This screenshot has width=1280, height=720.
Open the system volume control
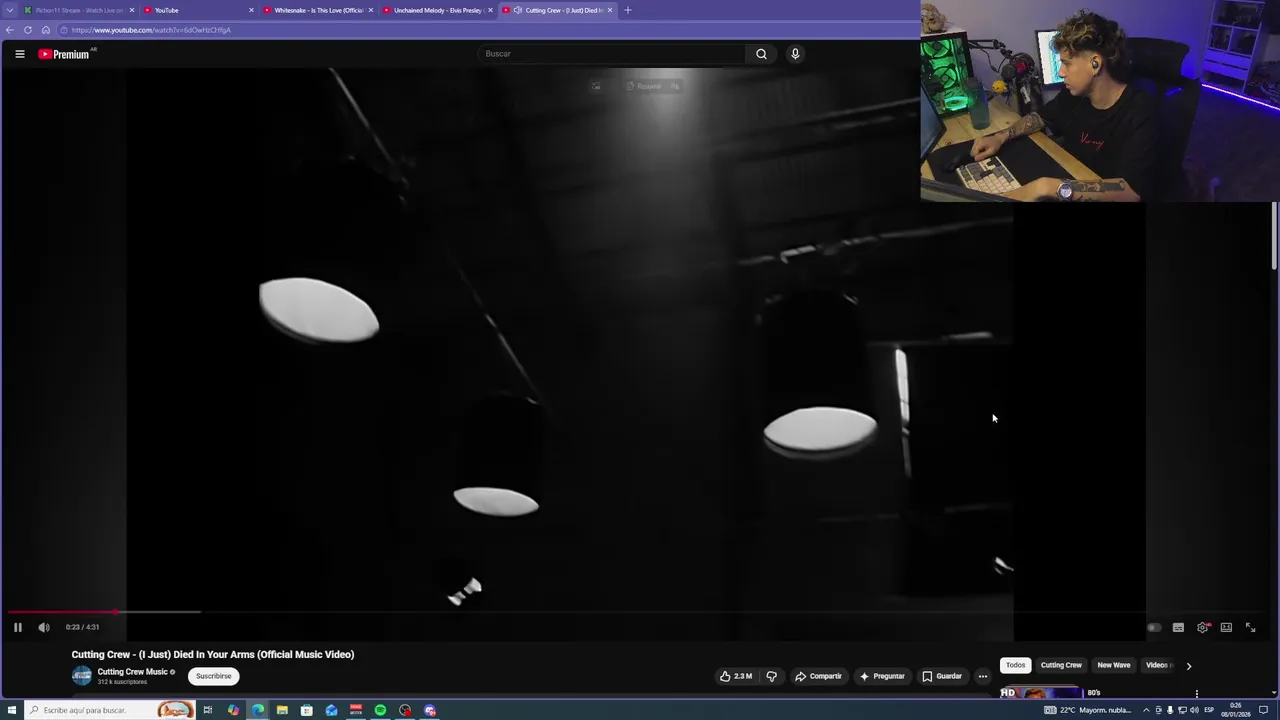[1194, 710]
